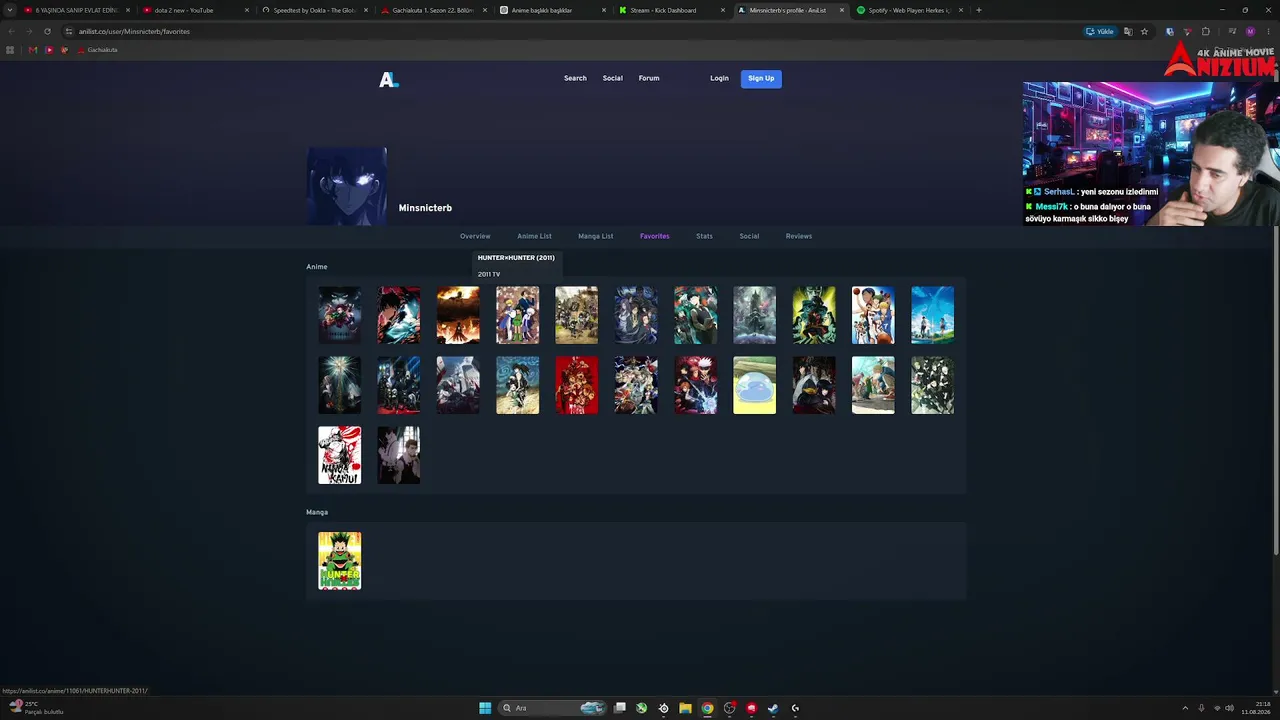Open the fiery orange anime poster
Screen dimensions: 1280x720
(458, 315)
